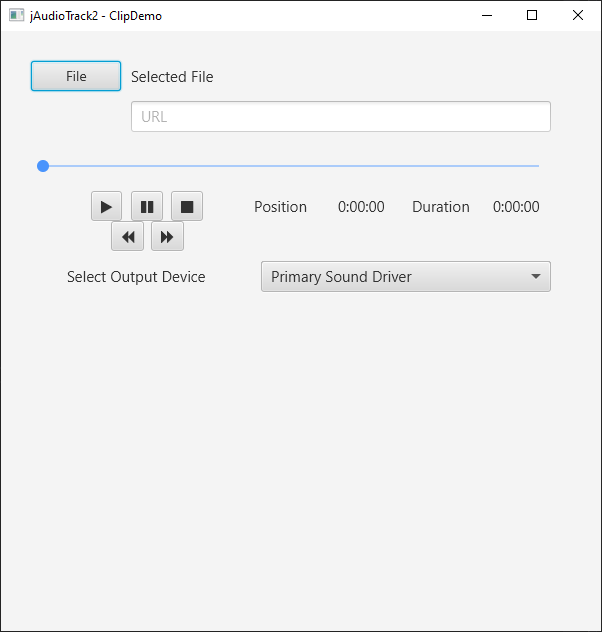602x632 pixels.
Task: Expand the Primary Sound Driver dropdown
Action: point(405,277)
